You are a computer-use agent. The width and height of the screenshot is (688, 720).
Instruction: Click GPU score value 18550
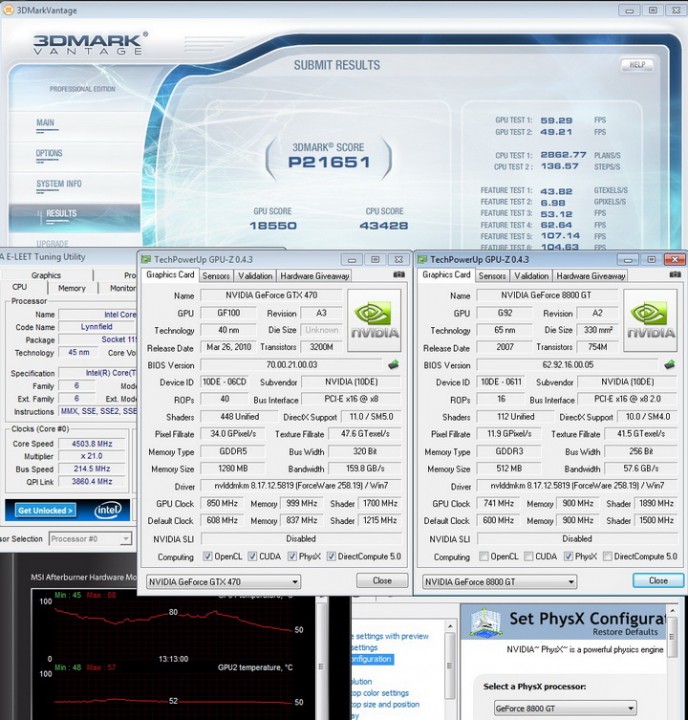(273, 225)
